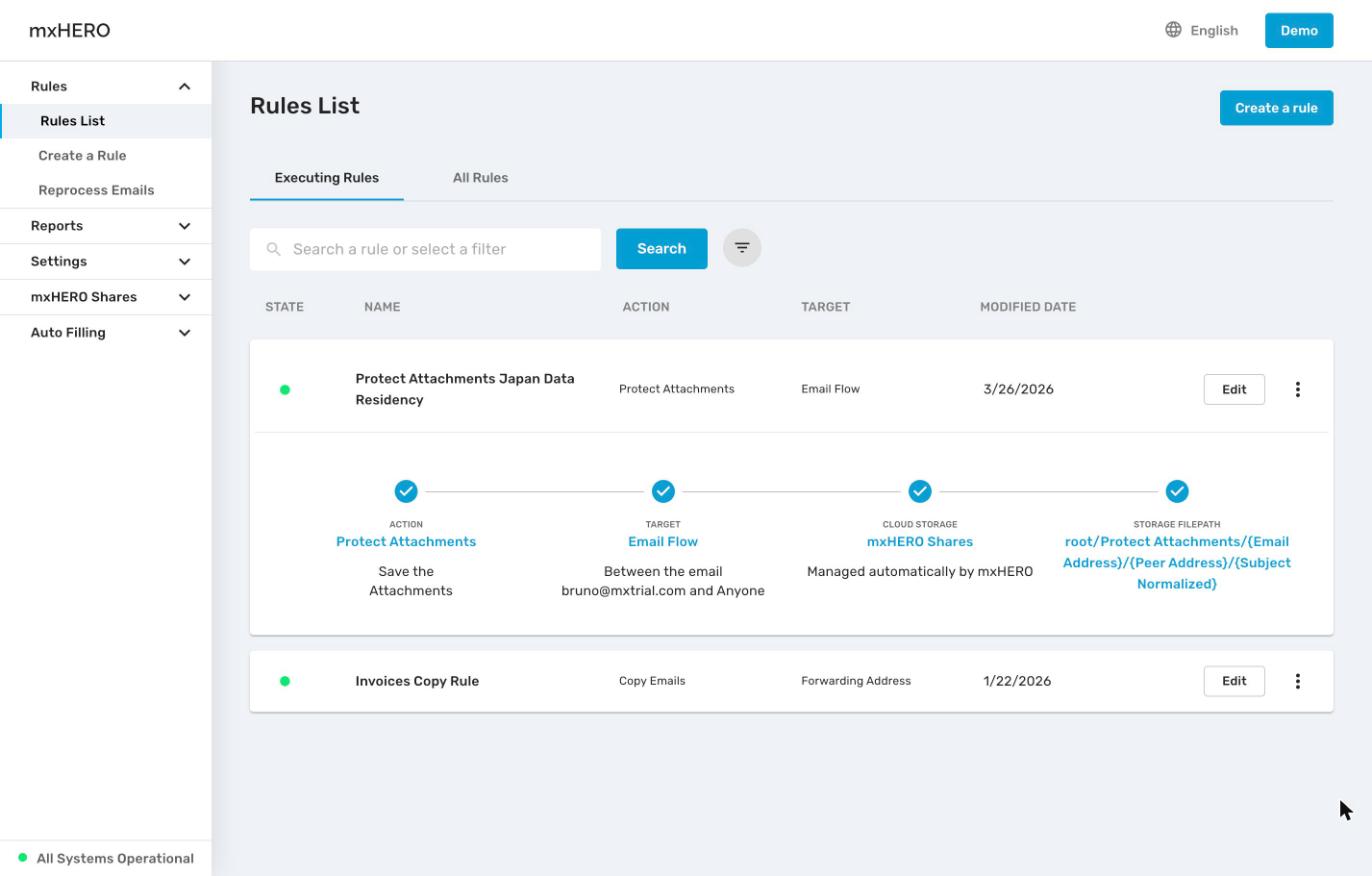Screen dimensions: 1372x876
Task: Open more options for Protect Attachments rule
Action: point(1297,389)
